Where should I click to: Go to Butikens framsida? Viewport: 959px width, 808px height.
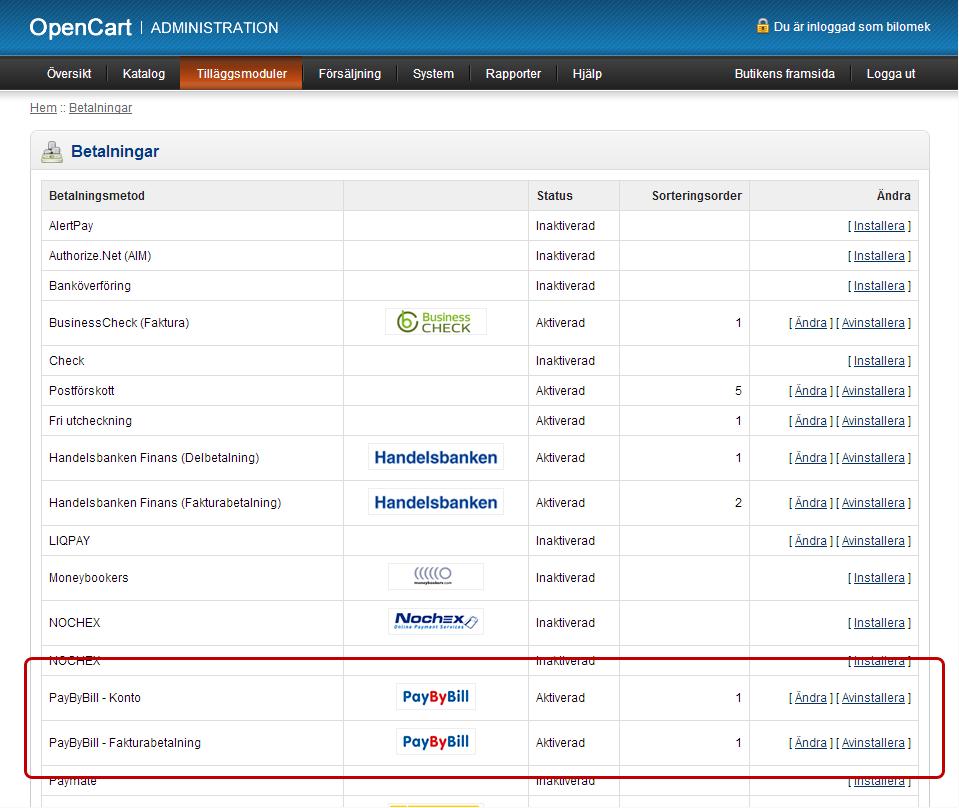(x=785, y=73)
